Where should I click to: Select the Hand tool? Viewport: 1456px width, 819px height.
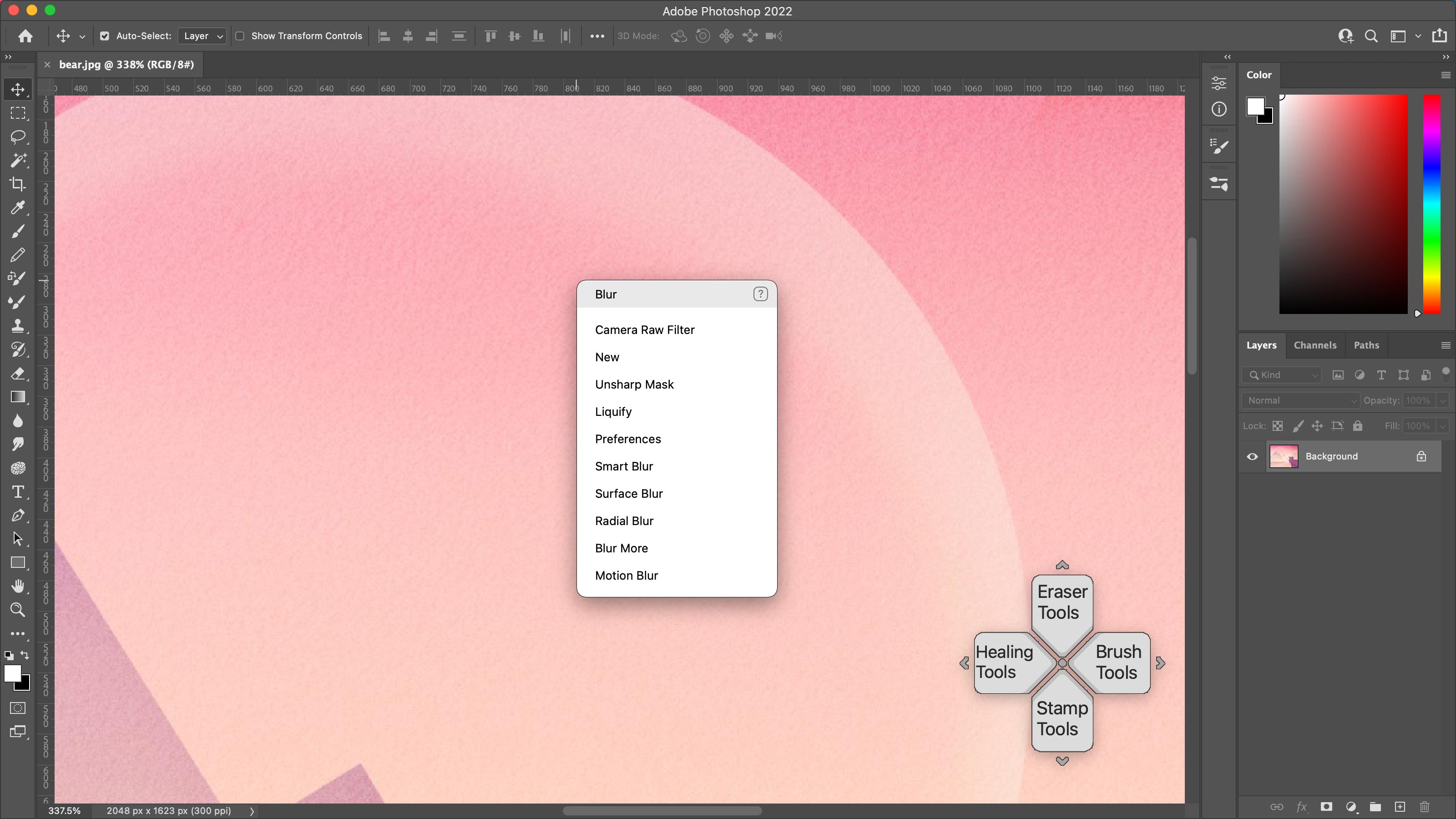[x=18, y=586]
